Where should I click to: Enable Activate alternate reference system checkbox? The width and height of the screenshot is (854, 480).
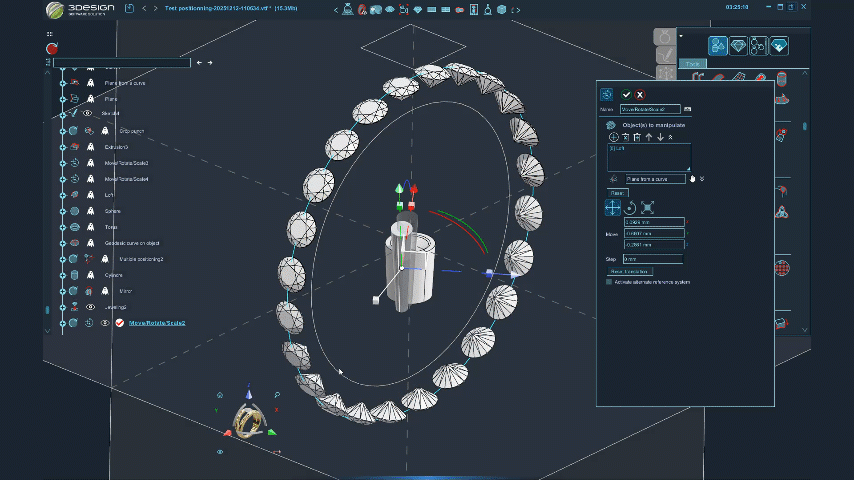tap(609, 282)
